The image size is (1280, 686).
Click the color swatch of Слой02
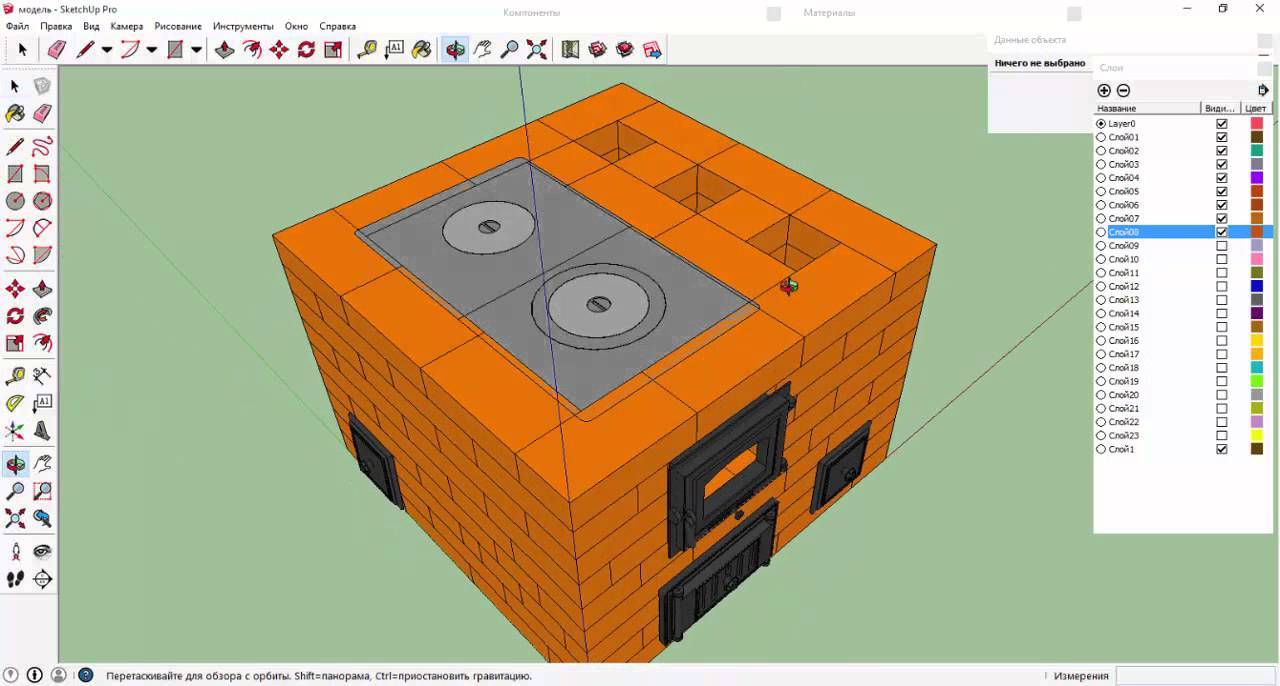(x=1257, y=151)
